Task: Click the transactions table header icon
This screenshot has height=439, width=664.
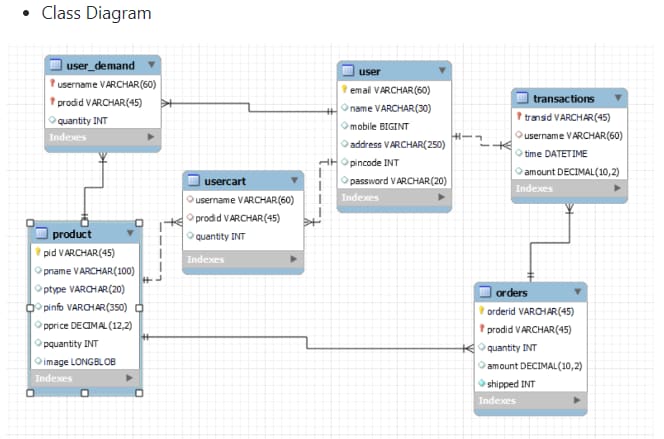Action: [x=522, y=98]
